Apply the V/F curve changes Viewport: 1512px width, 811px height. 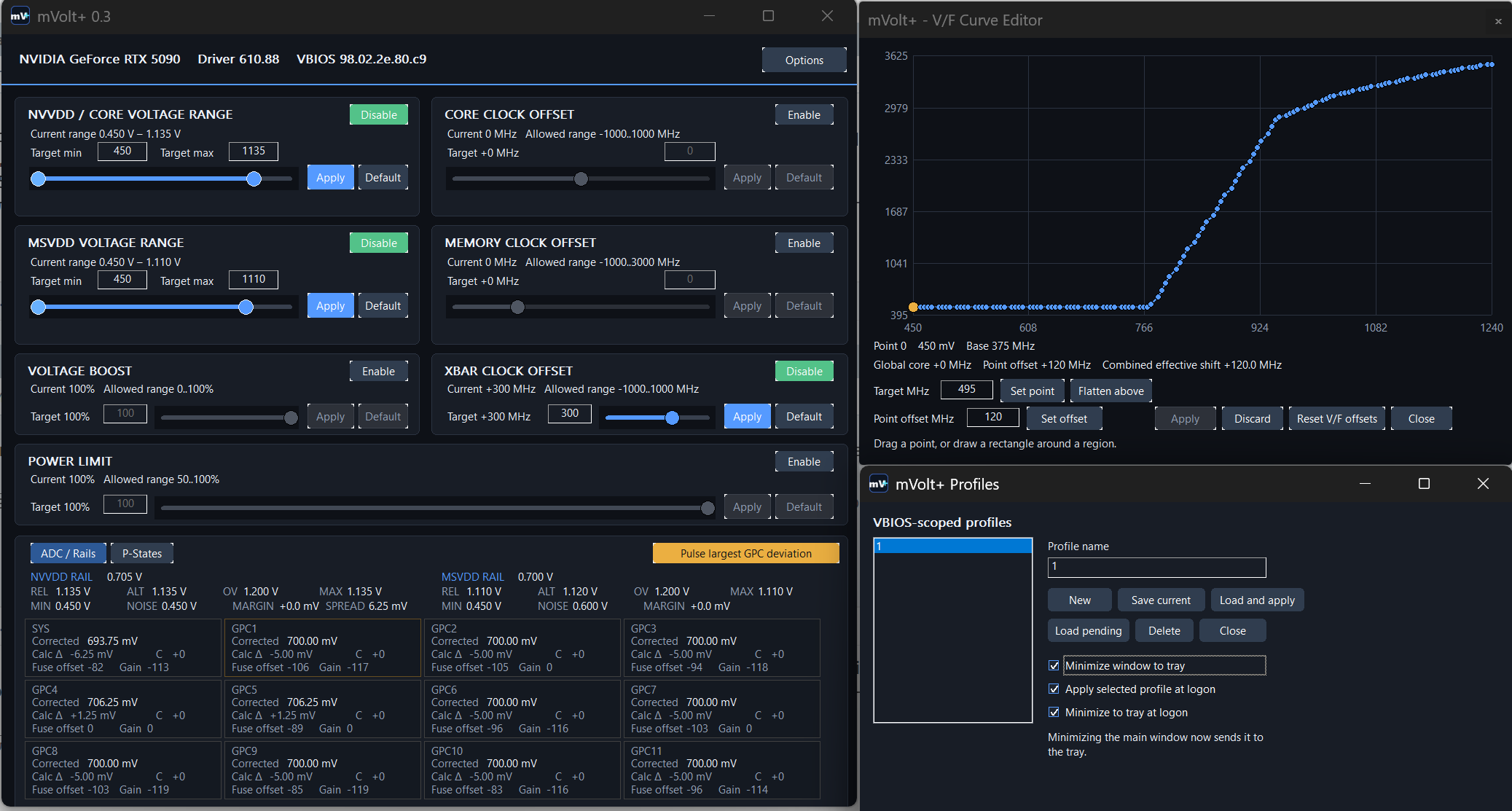point(1186,418)
